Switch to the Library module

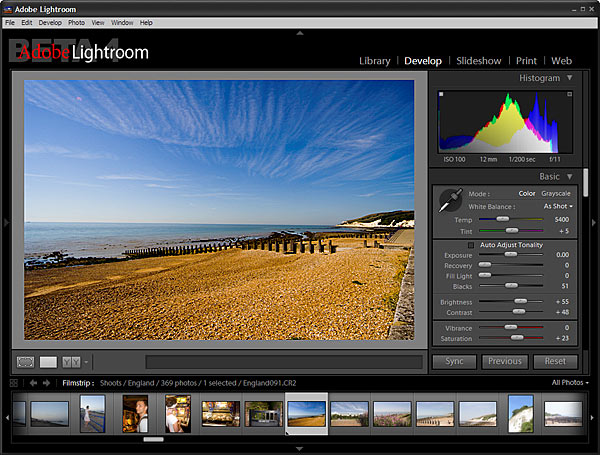click(x=375, y=61)
